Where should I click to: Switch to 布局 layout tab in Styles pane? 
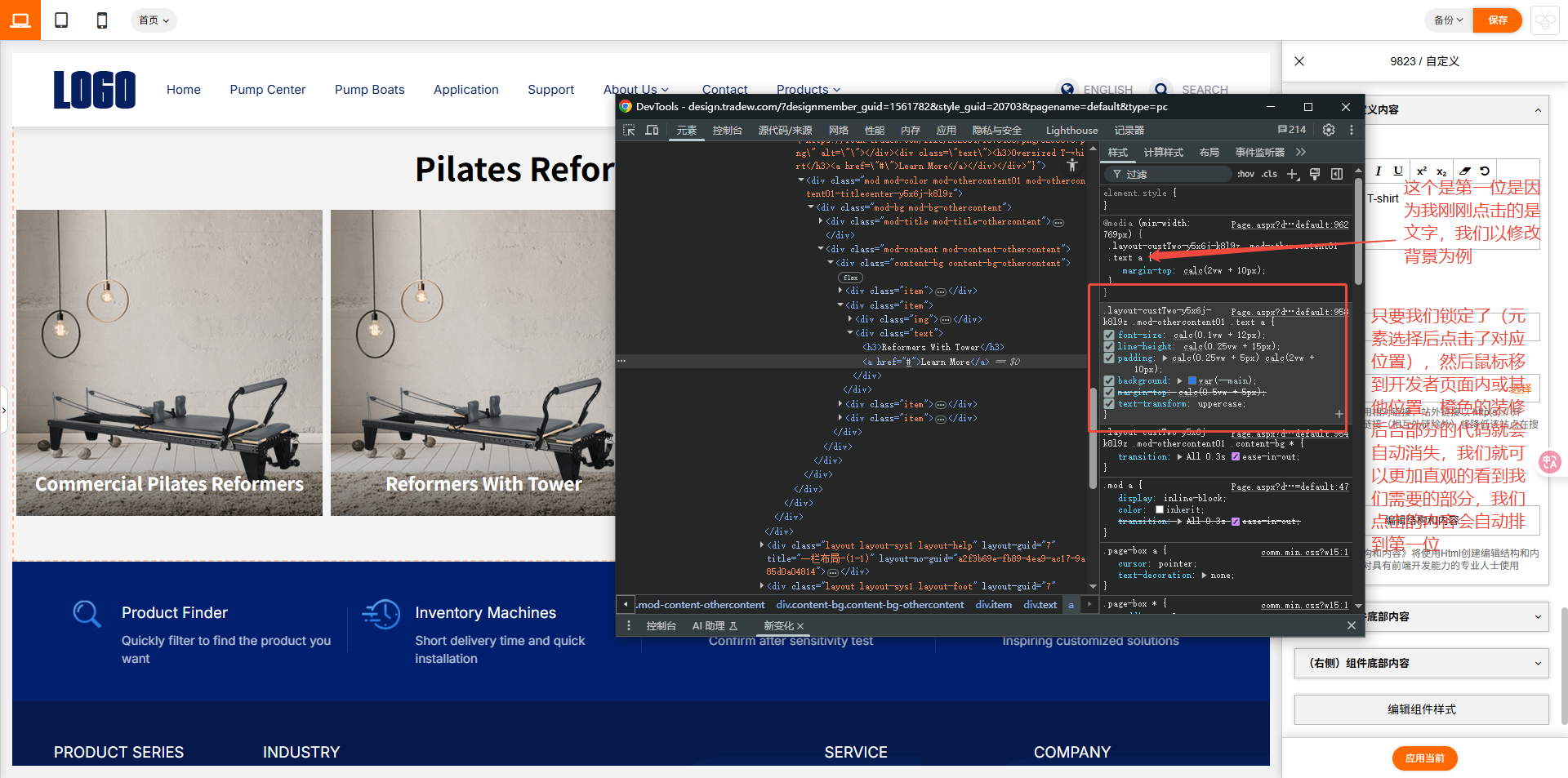click(x=1209, y=152)
